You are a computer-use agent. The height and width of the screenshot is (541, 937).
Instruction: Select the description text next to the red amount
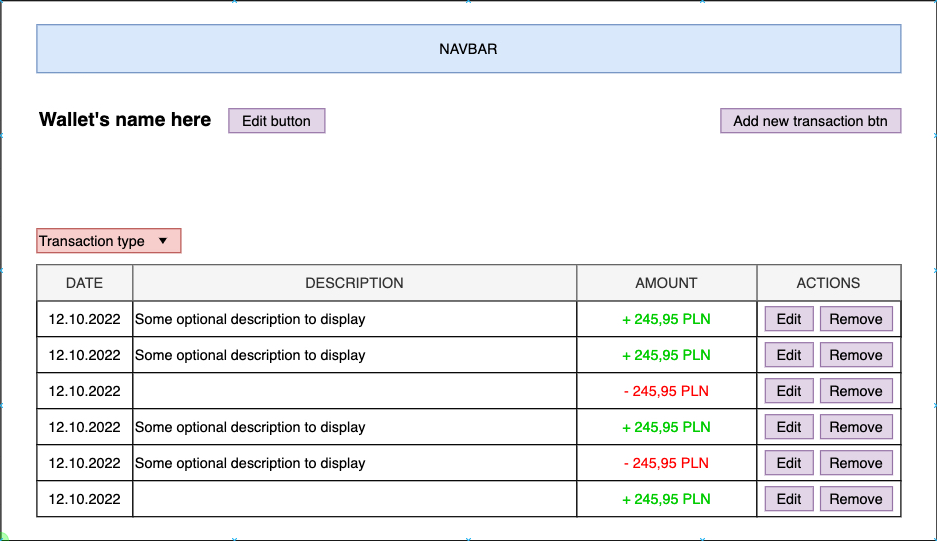pyautogui.click(x=250, y=463)
